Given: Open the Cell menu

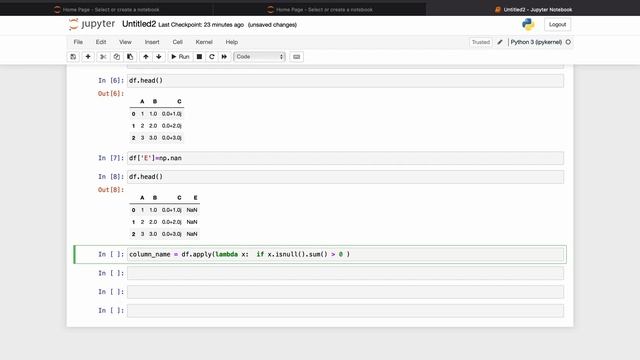Looking at the screenshot, I should pyautogui.click(x=178, y=42).
